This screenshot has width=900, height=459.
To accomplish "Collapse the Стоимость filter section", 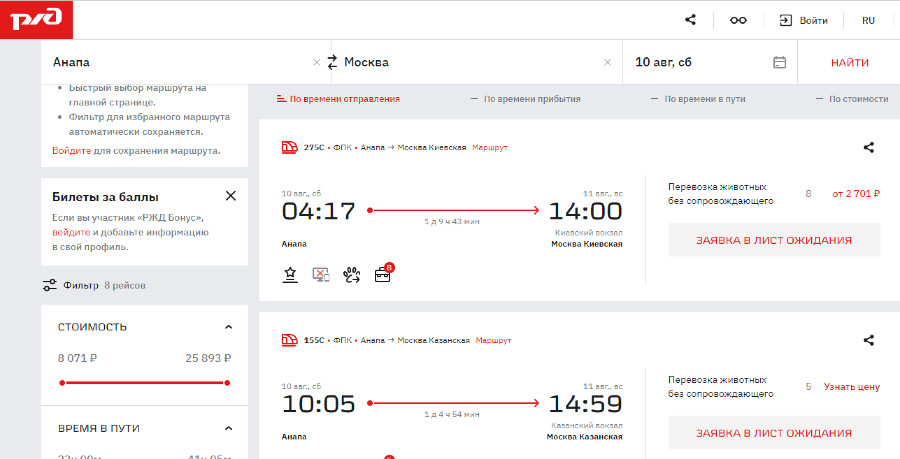I will pos(228,327).
